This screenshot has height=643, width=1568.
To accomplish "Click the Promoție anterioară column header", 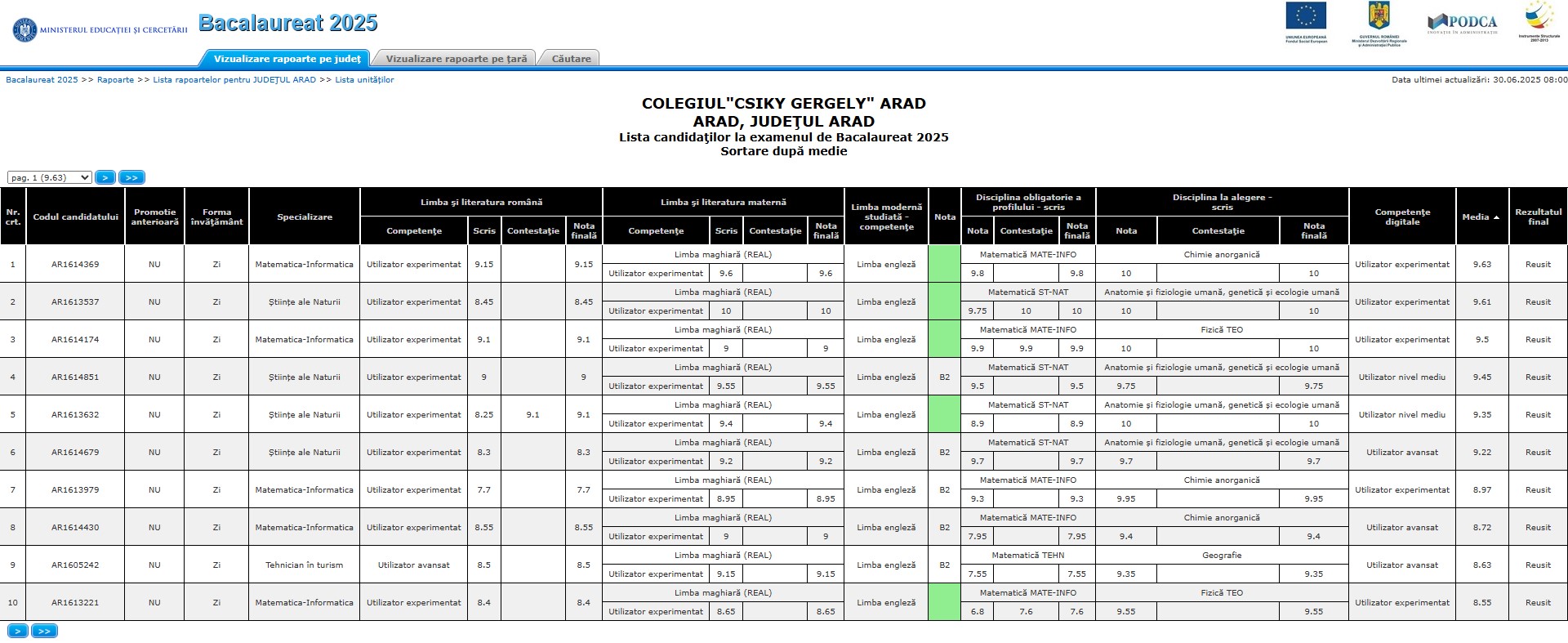I will (154, 217).
